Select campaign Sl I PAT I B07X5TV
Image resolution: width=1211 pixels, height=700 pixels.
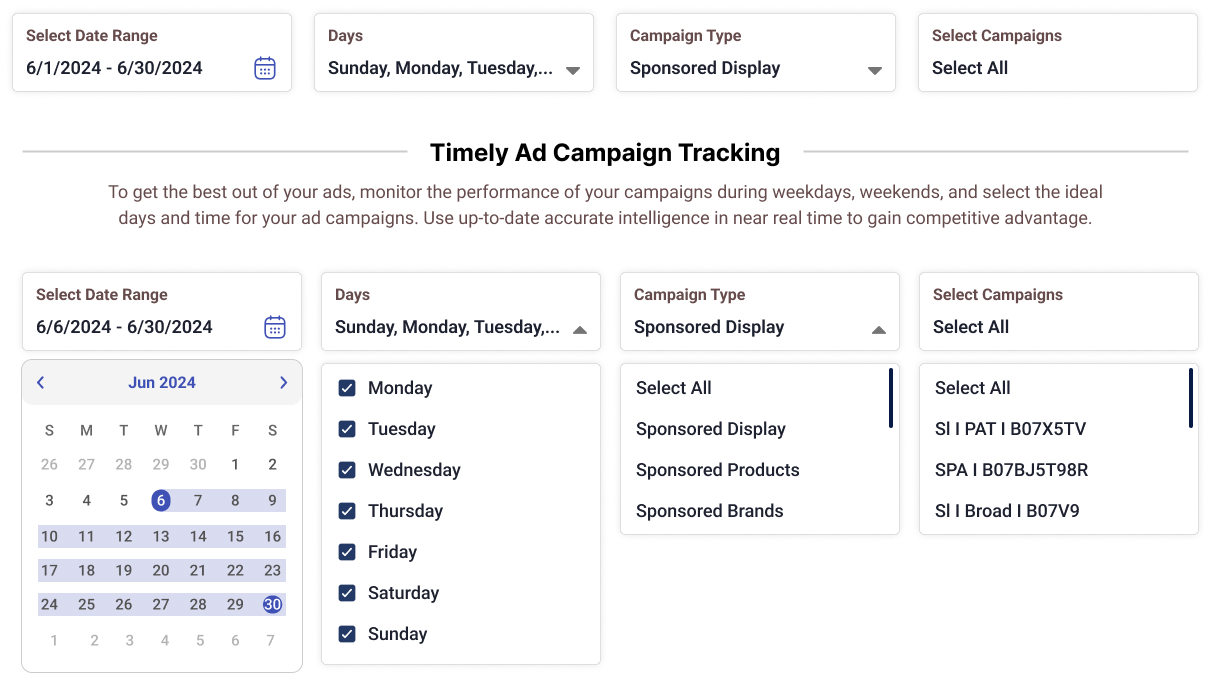point(1010,429)
